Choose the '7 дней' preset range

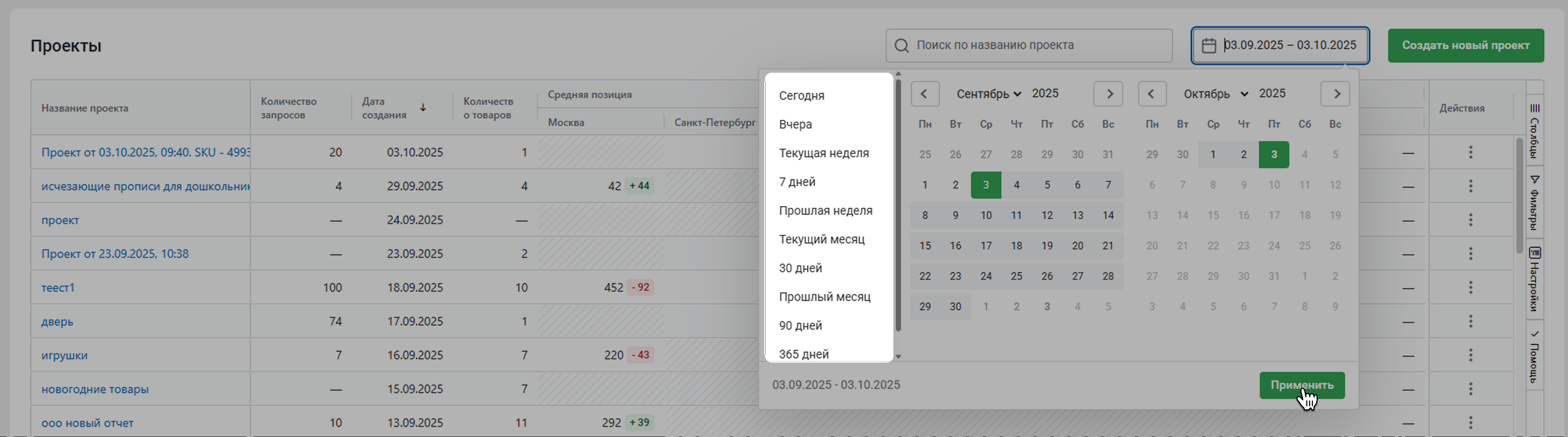797,182
